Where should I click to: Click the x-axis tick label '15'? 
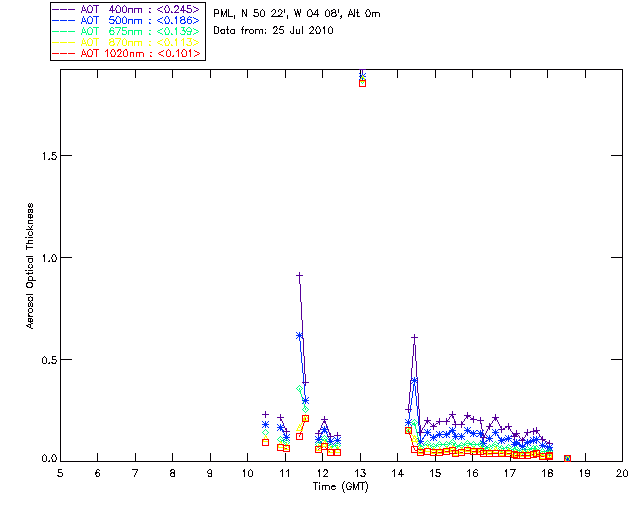[435, 473]
